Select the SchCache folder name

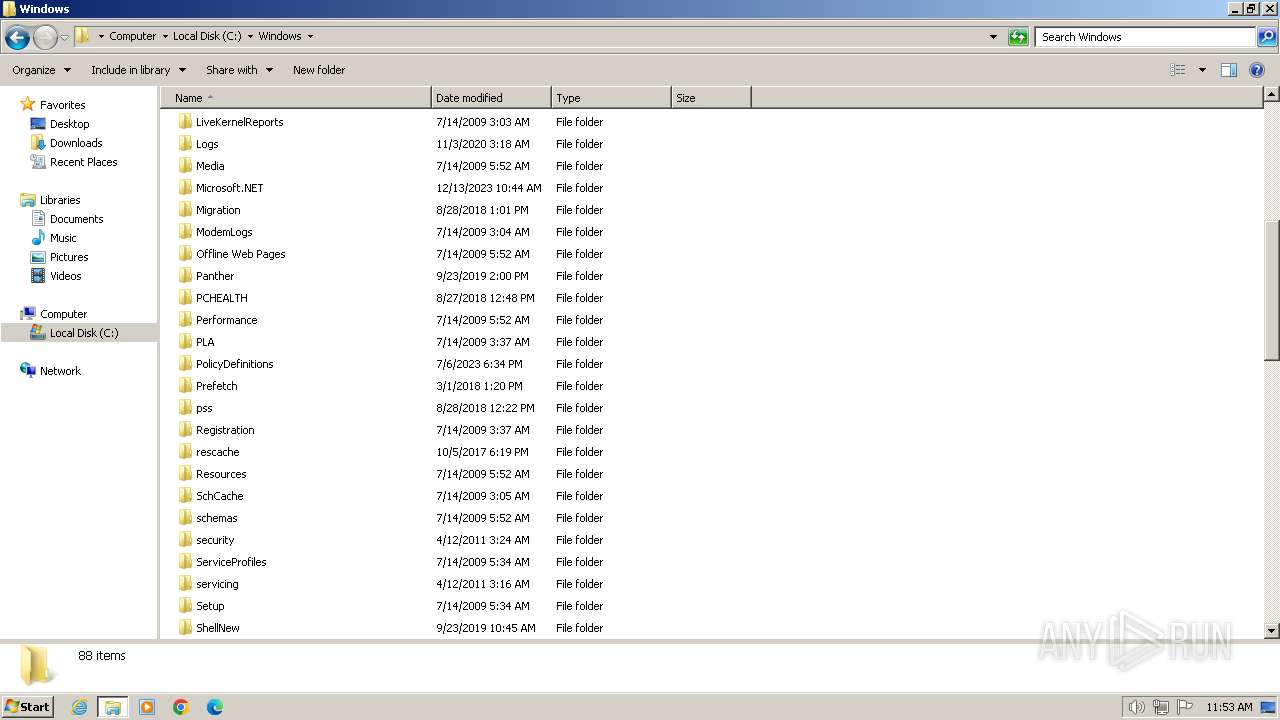(x=219, y=496)
